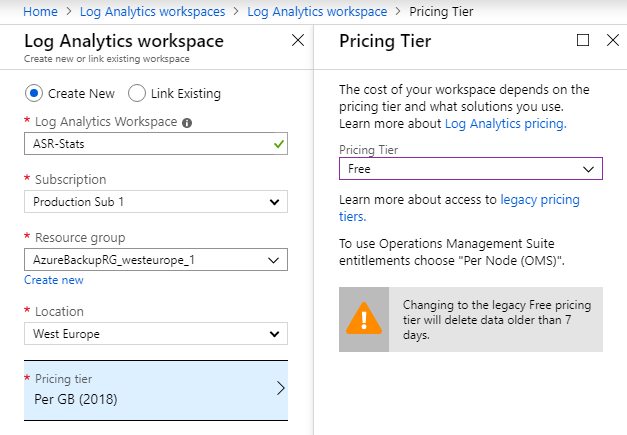Open the Pricing Tier dropdown showing Free
The width and height of the screenshot is (627, 435).
pyautogui.click(x=471, y=169)
